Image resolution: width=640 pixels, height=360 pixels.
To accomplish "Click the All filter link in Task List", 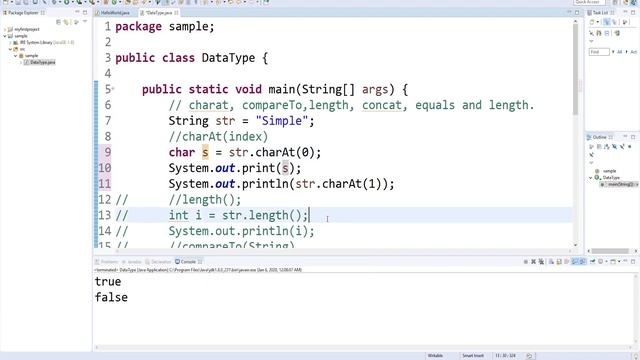I will [x=619, y=52].
